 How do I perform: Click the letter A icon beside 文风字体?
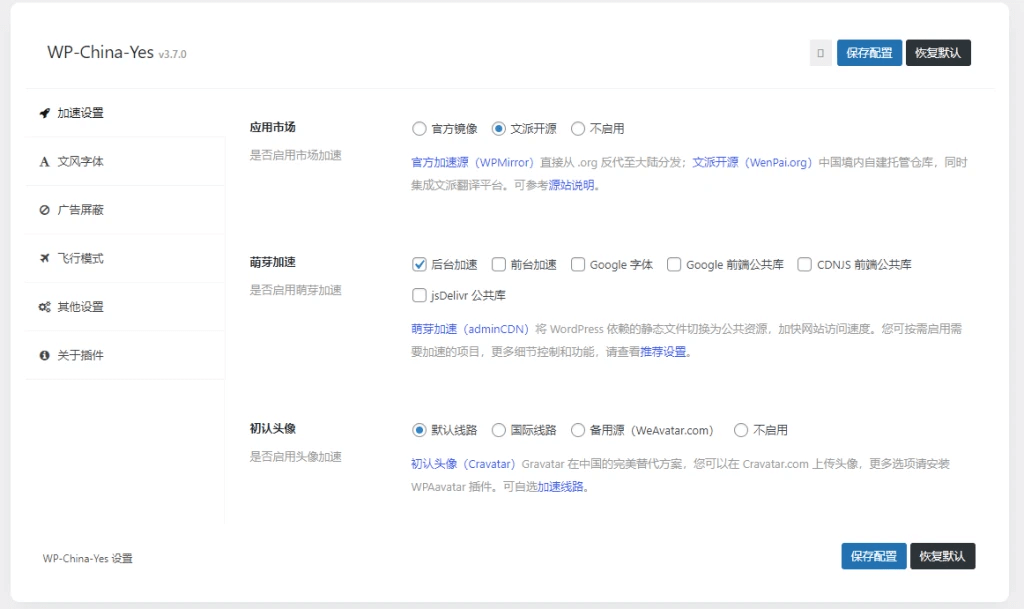(x=44, y=161)
